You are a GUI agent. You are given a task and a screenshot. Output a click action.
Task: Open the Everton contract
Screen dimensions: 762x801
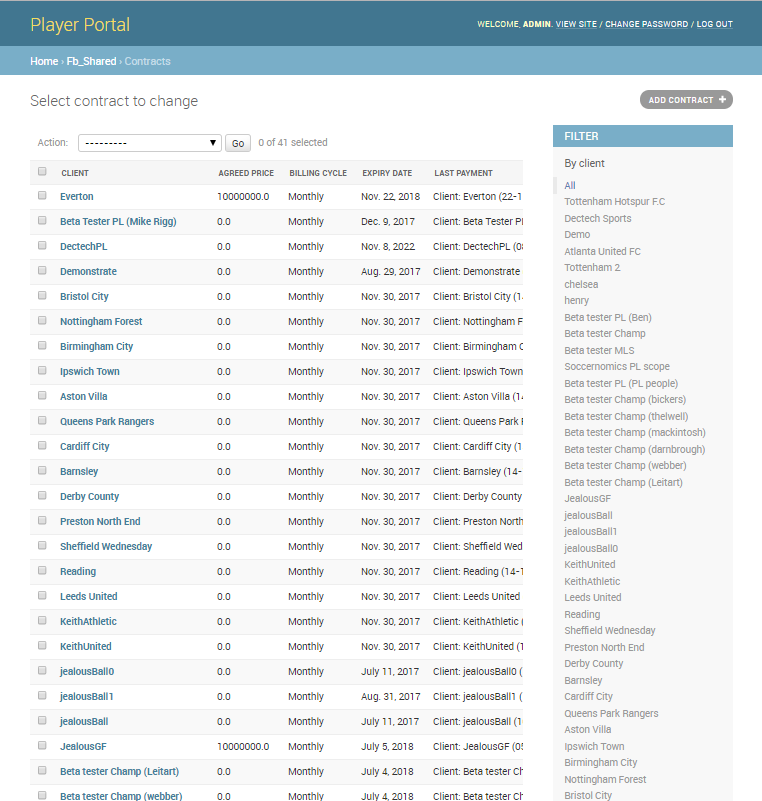(x=77, y=197)
